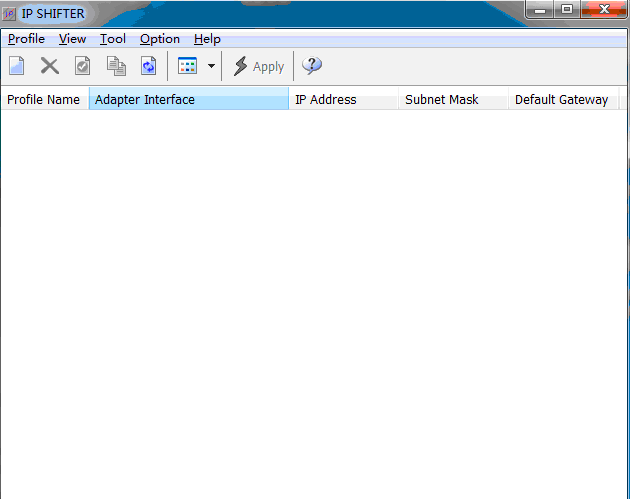Minimize the IP SHIFTER window
Viewport: 630px width, 499px height.
click(540, 9)
